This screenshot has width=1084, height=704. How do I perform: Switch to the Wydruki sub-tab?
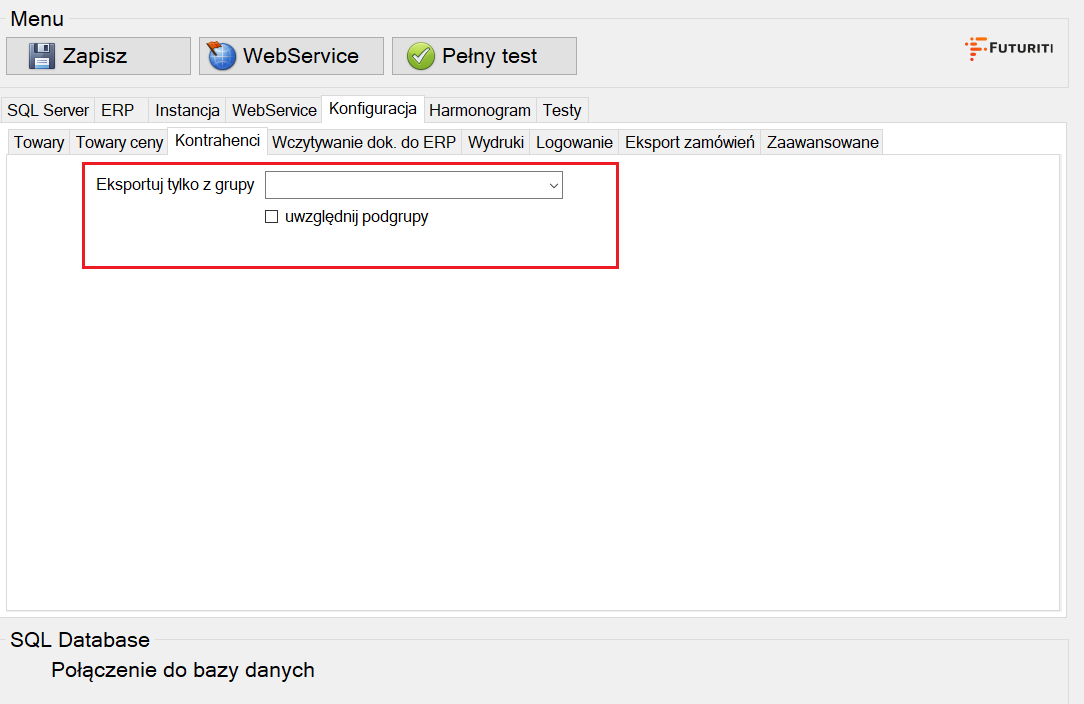coord(496,142)
